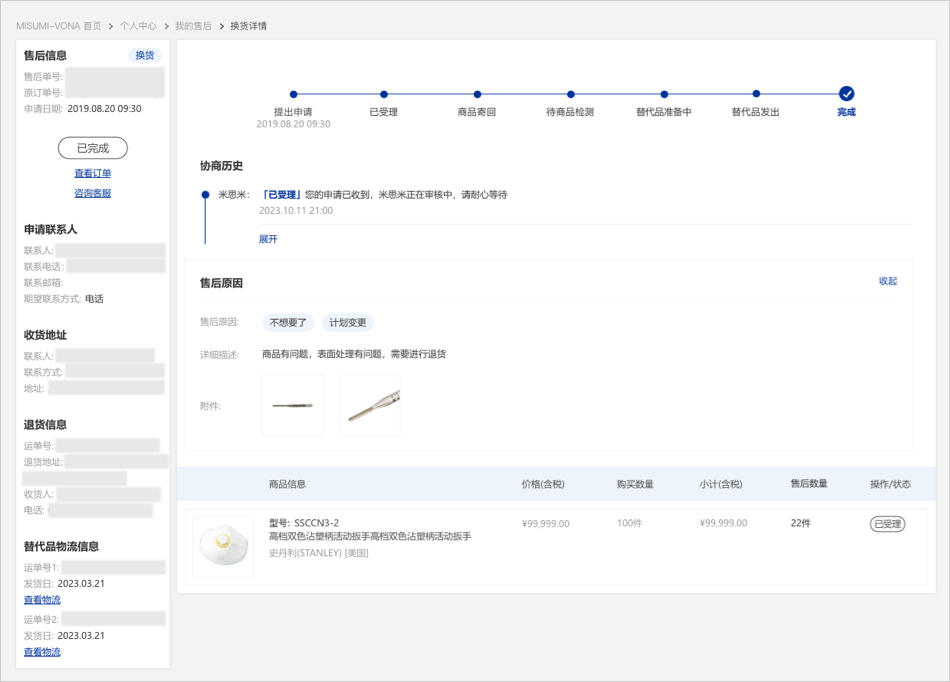
Task: Click the 完成 checkmark step icon
Action: (x=846, y=94)
